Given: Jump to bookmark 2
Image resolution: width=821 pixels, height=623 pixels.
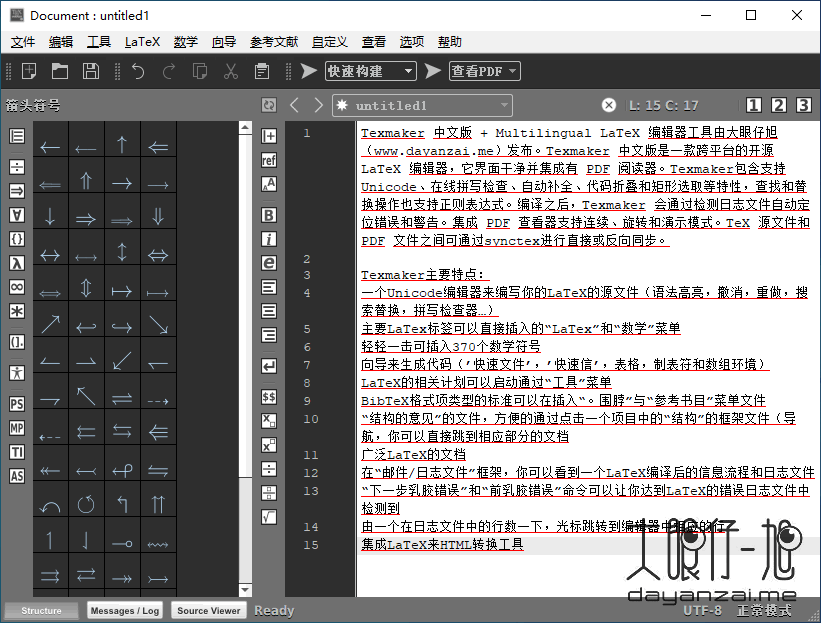Looking at the screenshot, I should (779, 105).
